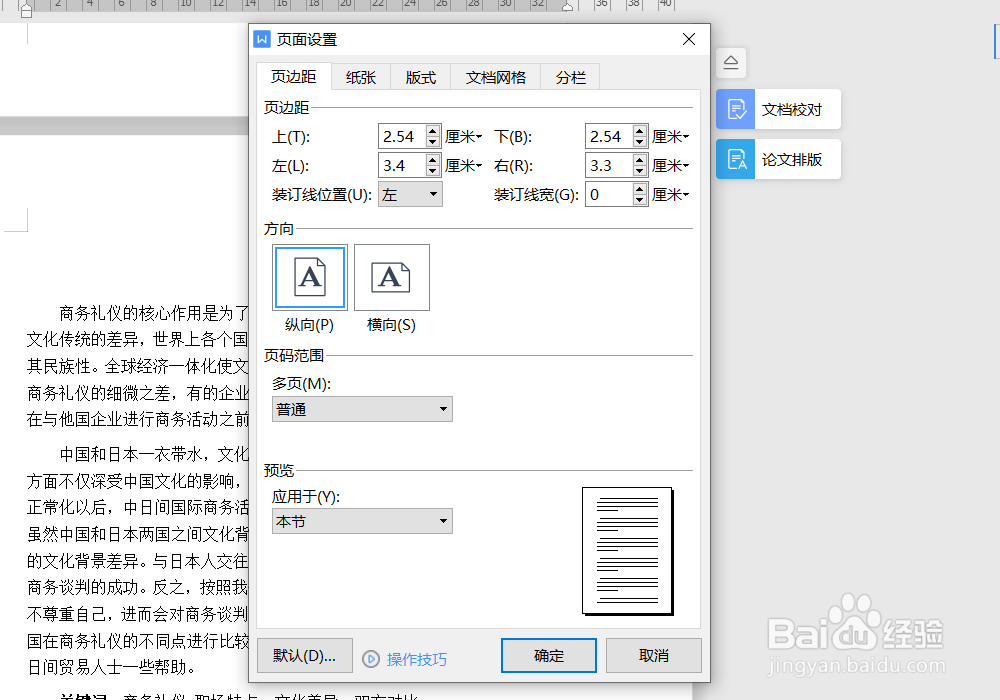This screenshot has width=1000, height=700.
Task: Click the 默认(D)... button
Action: pos(304,655)
